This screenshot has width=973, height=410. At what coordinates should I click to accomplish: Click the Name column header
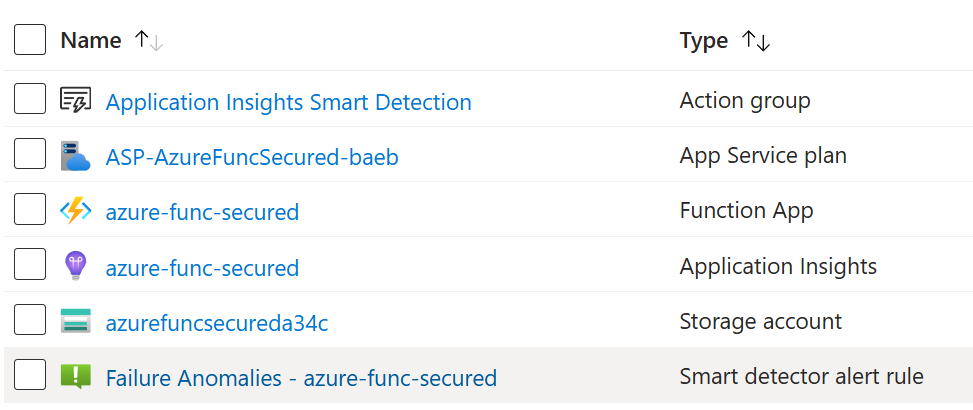[x=91, y=40]
